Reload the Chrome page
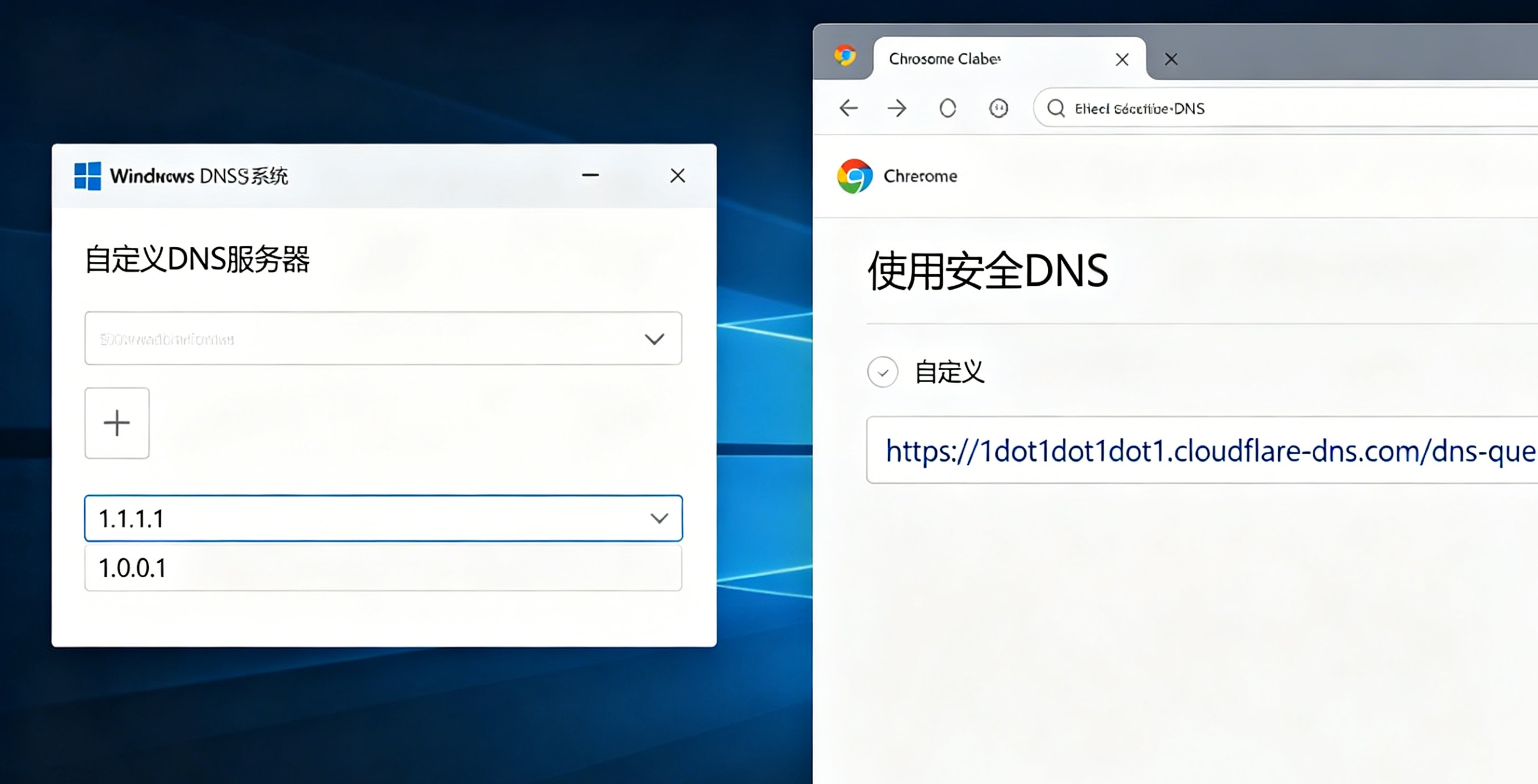Viewport: 1538px width, 784px height. coord(948,108)
